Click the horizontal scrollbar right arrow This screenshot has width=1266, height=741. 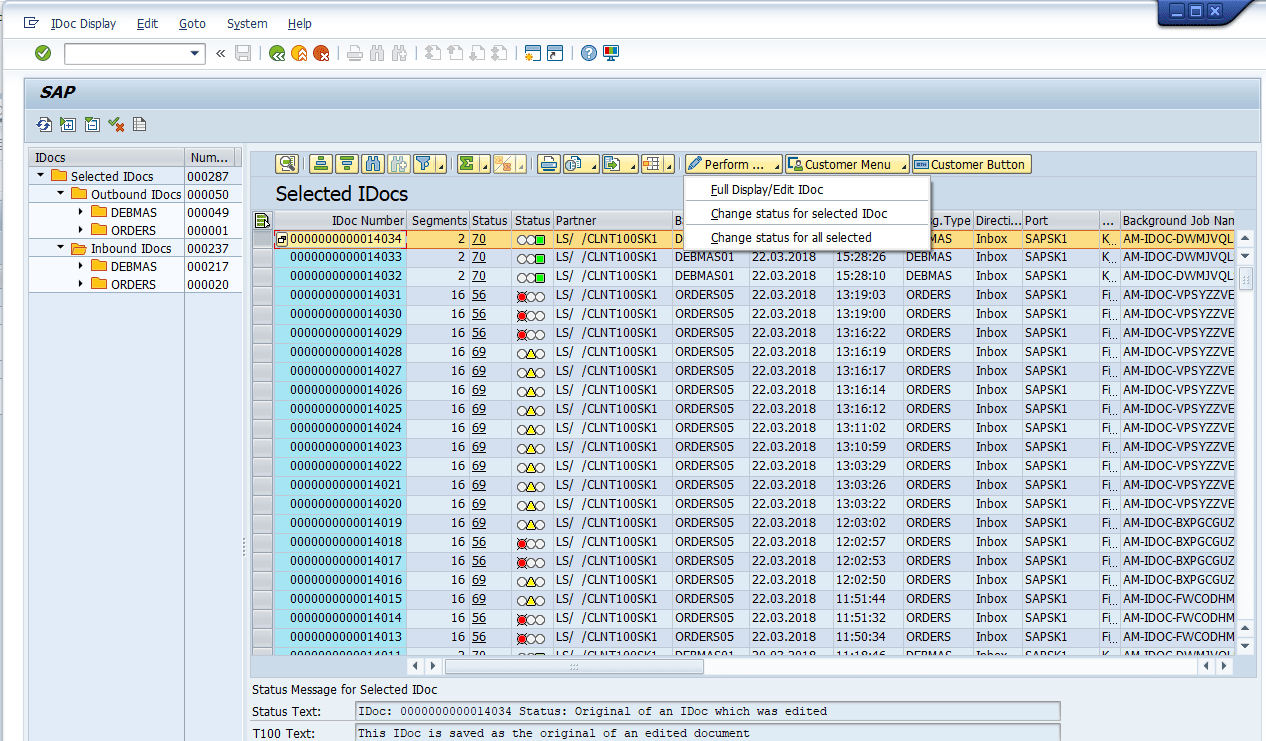point(1224,665)
